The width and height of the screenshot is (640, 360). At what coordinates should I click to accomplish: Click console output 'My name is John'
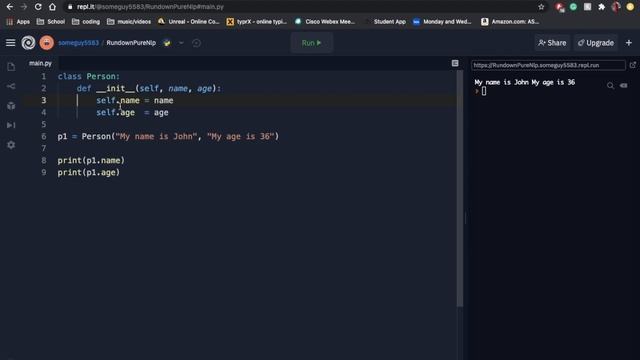[501, 82]
